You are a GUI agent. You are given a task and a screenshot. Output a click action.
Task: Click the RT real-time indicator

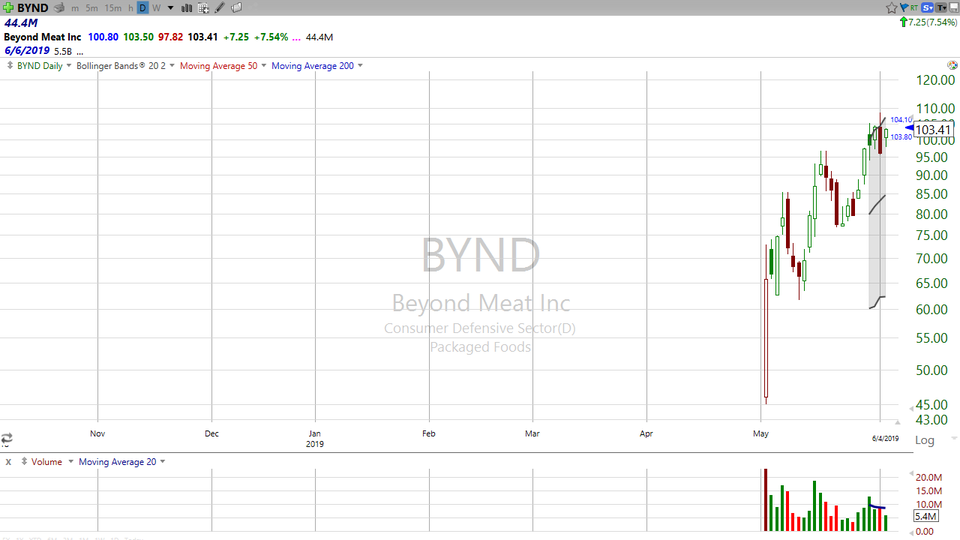pos(914,8)
